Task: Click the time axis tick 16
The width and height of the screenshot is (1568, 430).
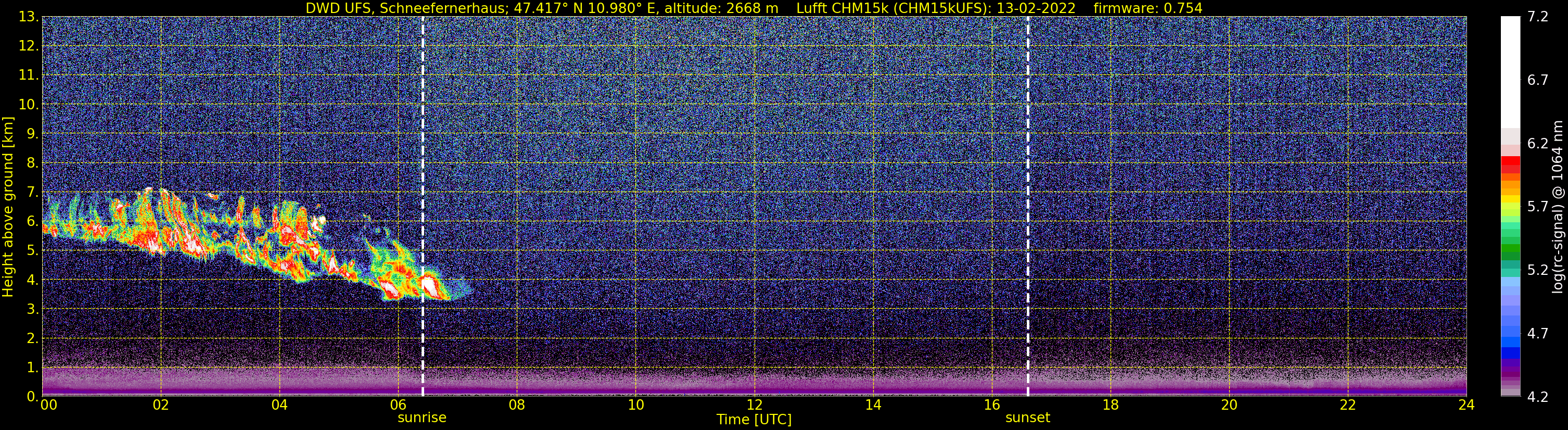Action: pyautogui.click(x=991, y=405)
